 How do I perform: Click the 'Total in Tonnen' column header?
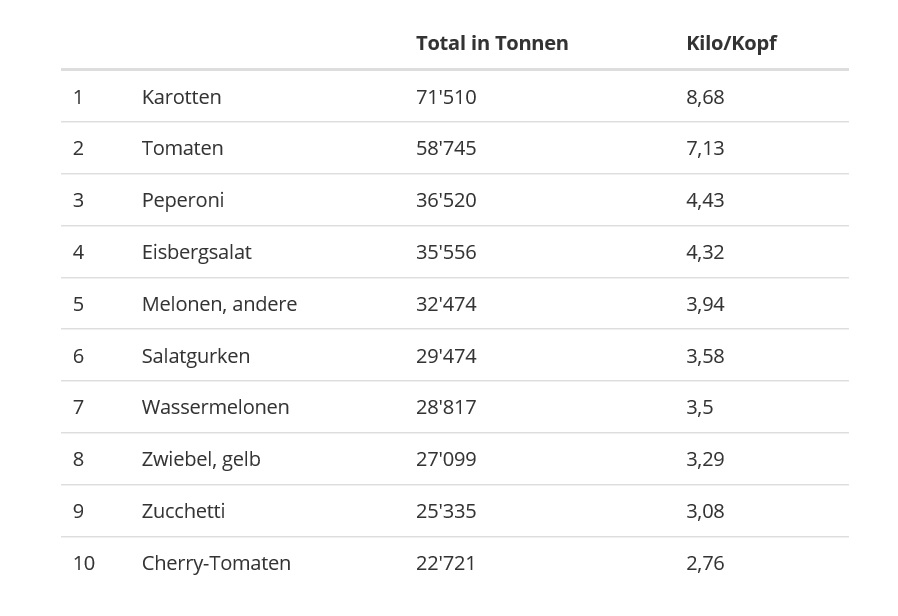point(491,43)
